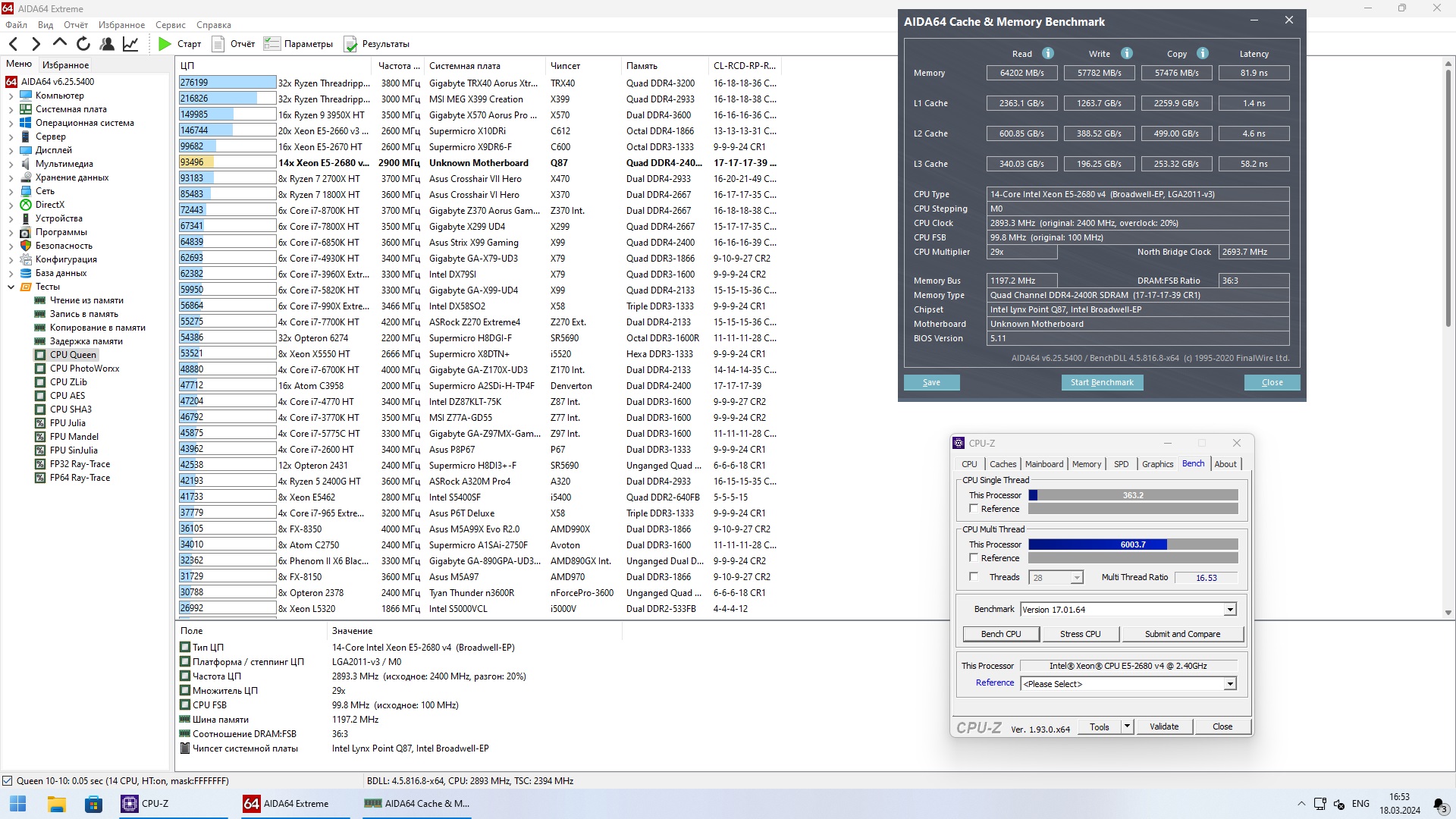Image resolution: width=1456 pixels, height=819 pixels.
Task: Start the benchmark with the green Старт icon
Action: click(x=165, y=44)
